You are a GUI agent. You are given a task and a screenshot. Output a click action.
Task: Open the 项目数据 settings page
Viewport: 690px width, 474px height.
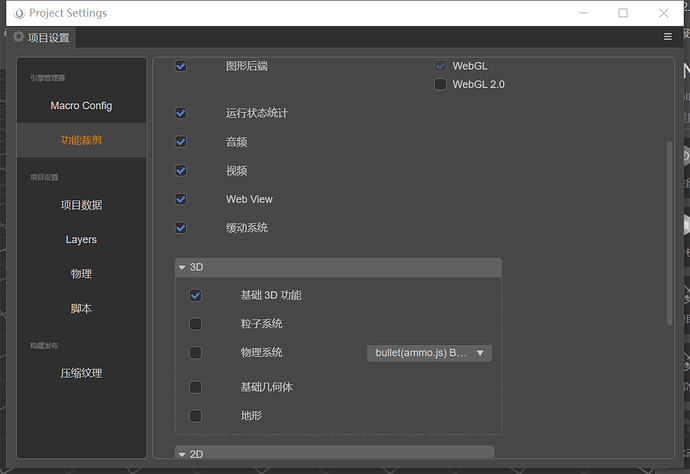(x=81, y=205)
